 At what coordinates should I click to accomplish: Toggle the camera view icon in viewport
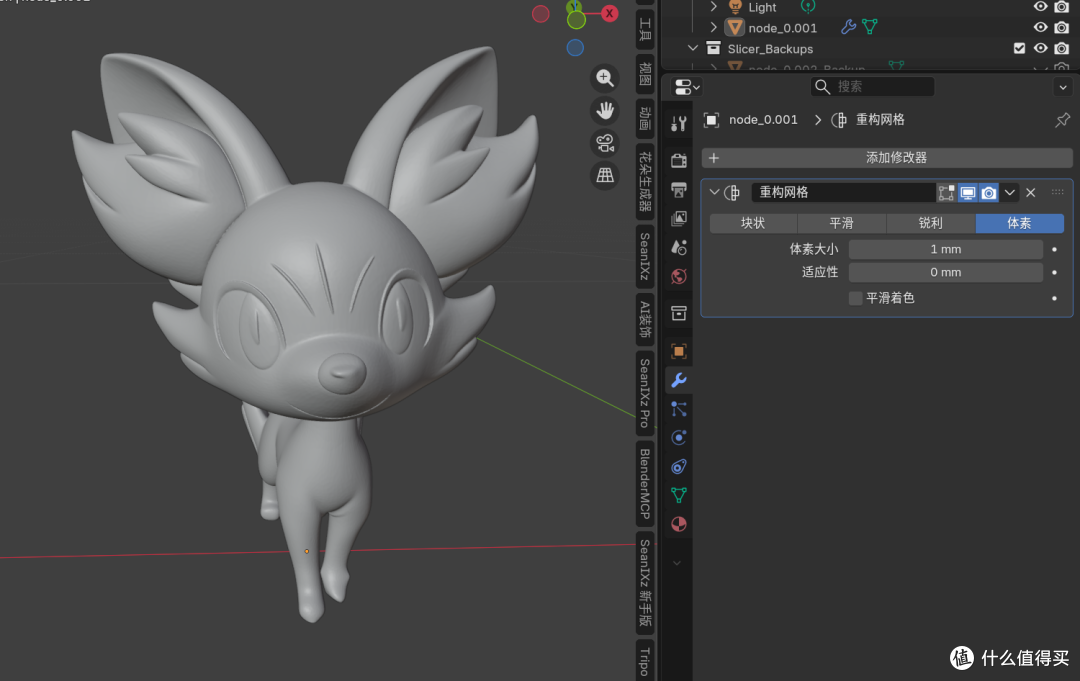pos(605,143)
